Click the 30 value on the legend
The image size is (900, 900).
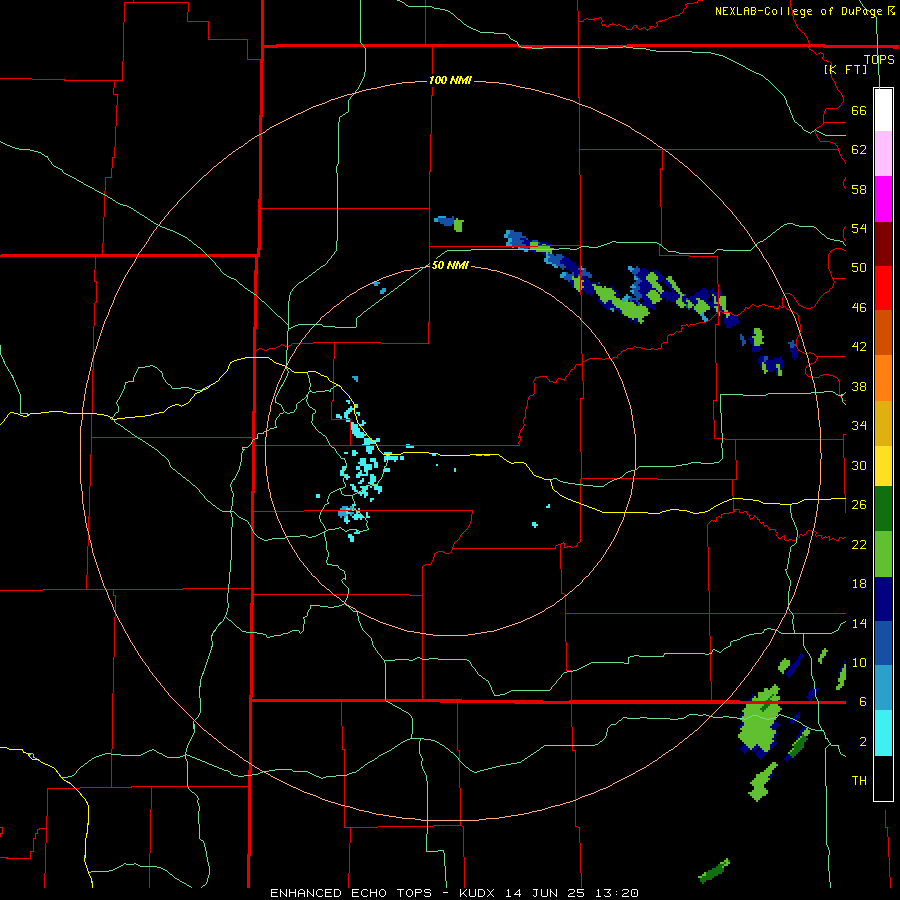[x=859, y=465]
